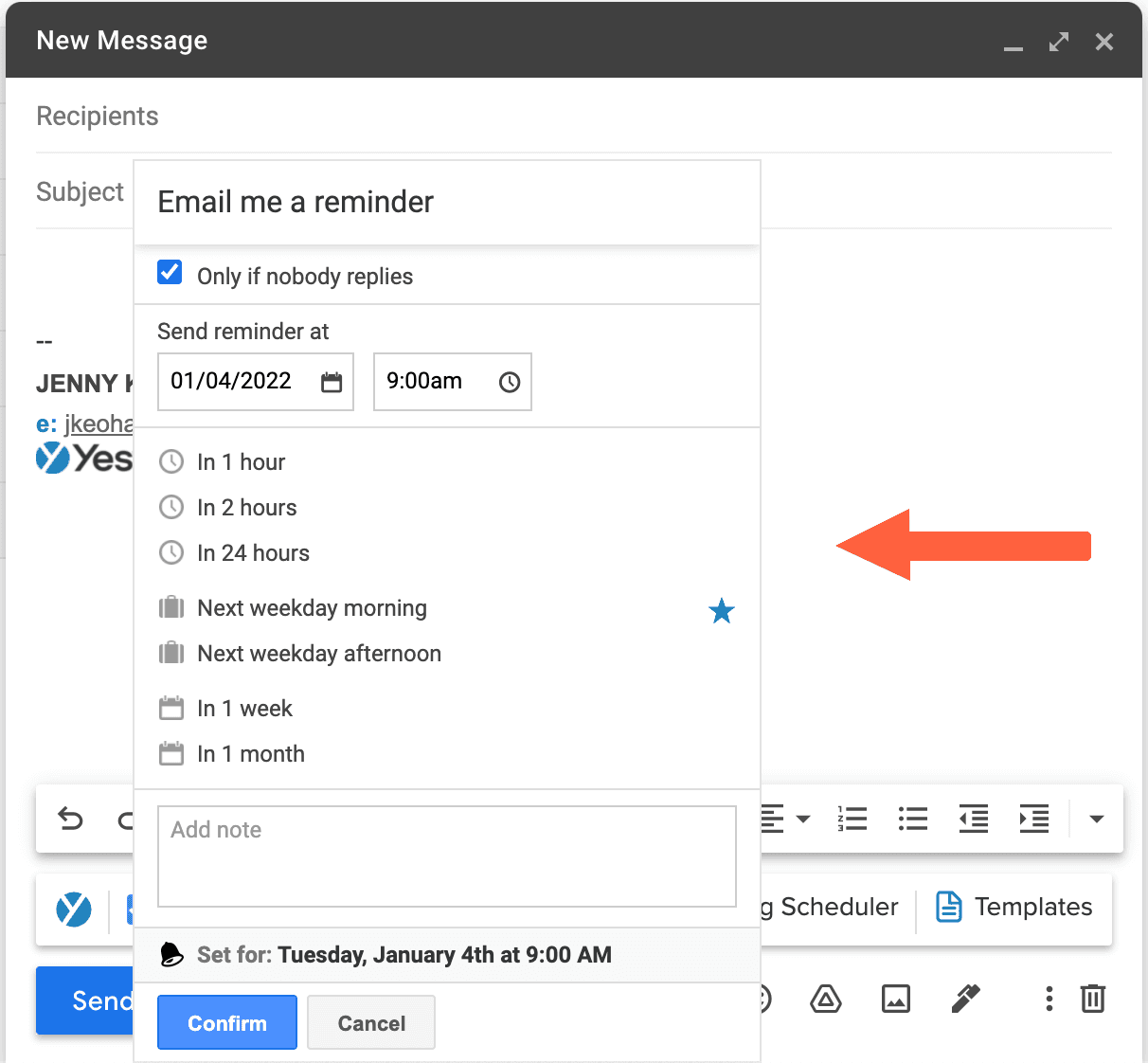Click the bulleted list icon
Viewport: 1148px width, 1063px height.
pos(912,819)
